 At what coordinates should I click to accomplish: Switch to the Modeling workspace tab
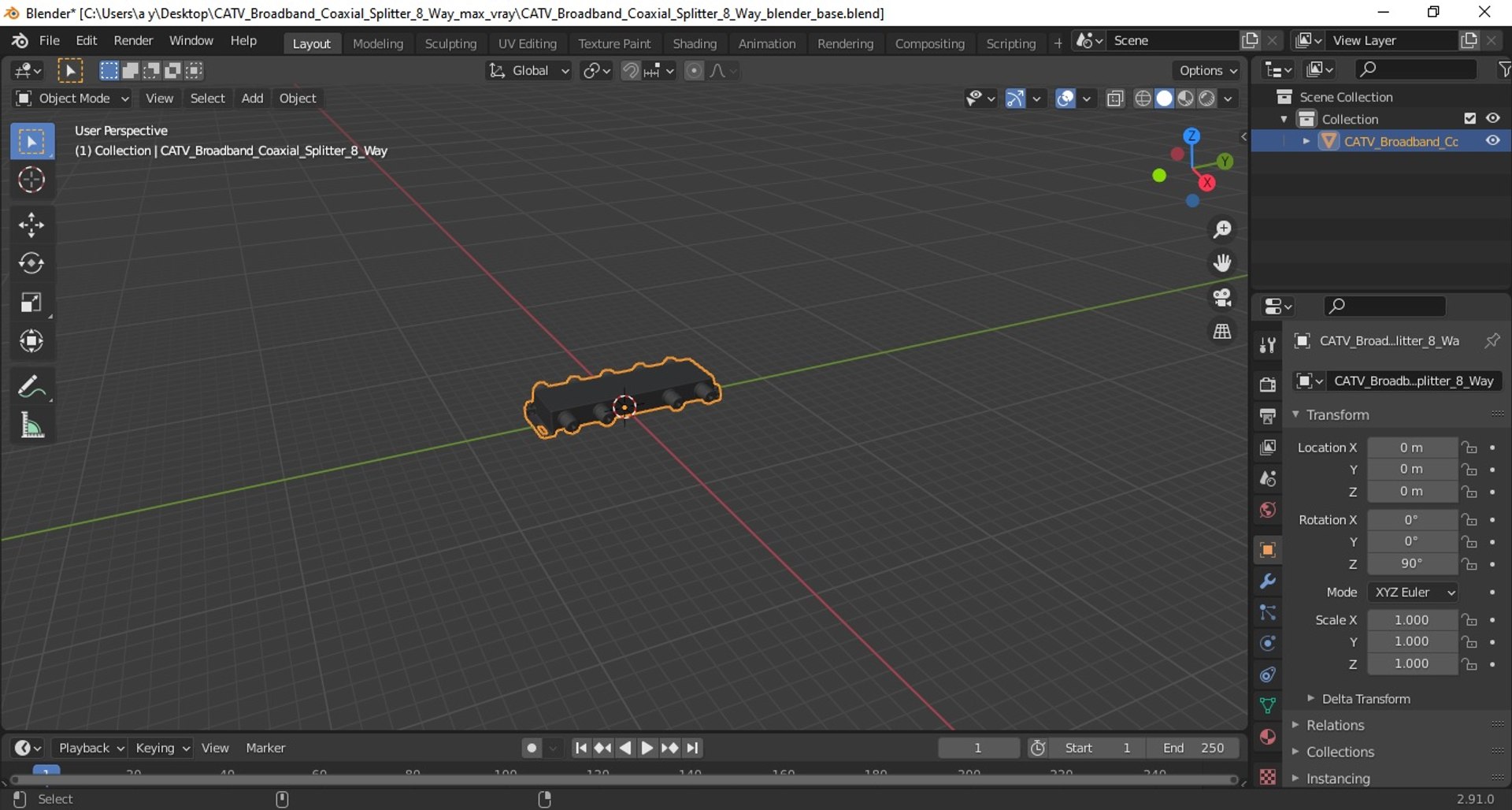378,43
